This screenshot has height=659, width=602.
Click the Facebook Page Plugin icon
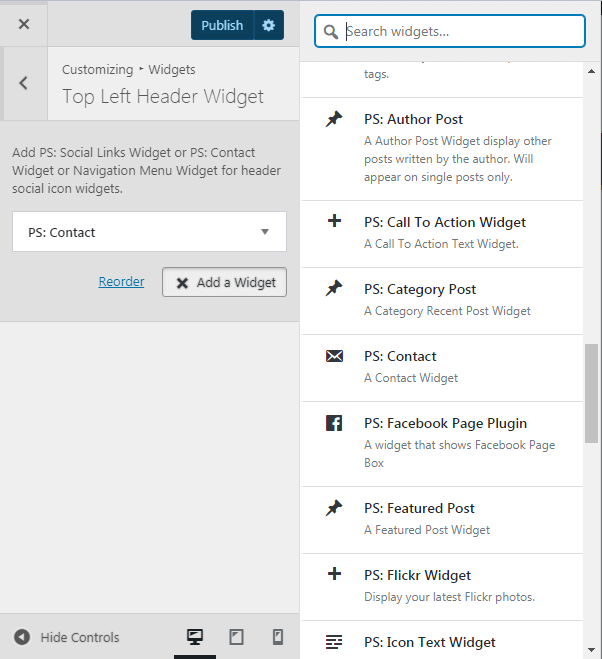pos(334,423)
